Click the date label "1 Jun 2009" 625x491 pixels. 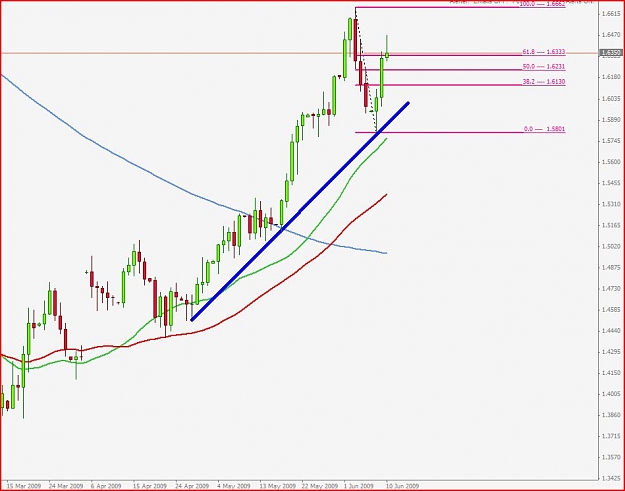click(359, 486)
